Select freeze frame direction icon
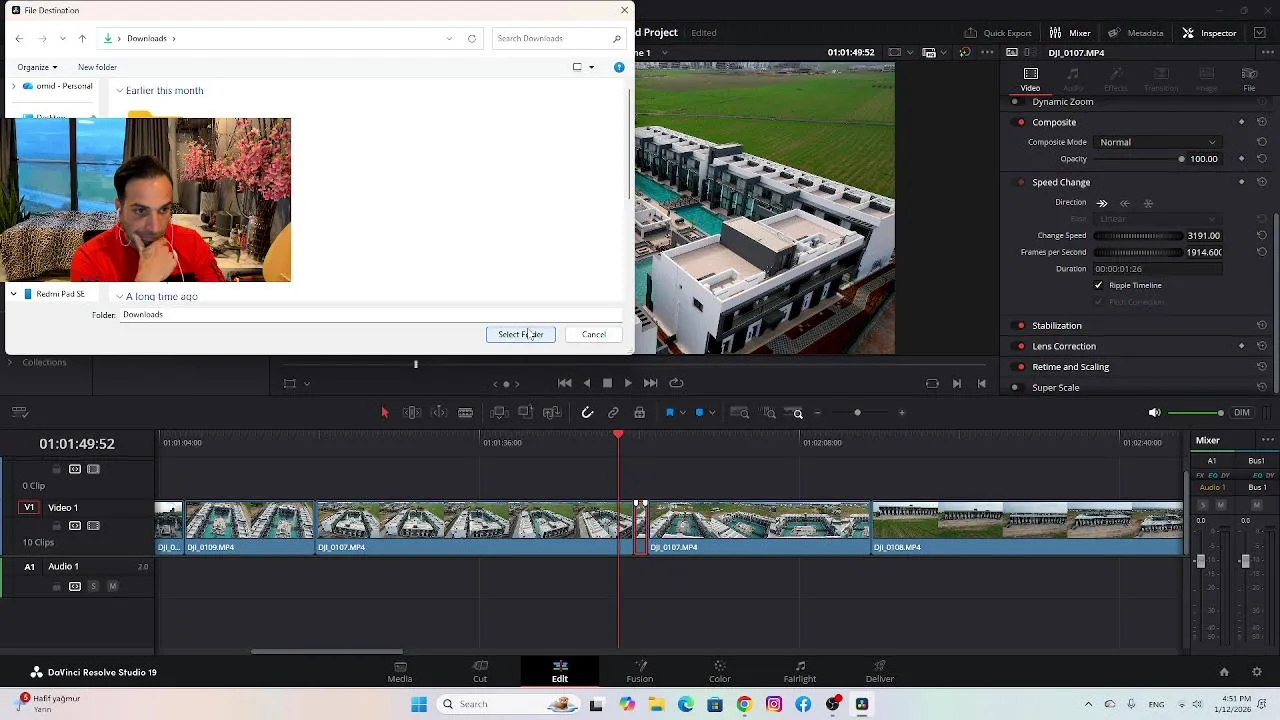The width and height of the screenshot is (1280, 720). pyautogui.click(x=1148, y=203)
